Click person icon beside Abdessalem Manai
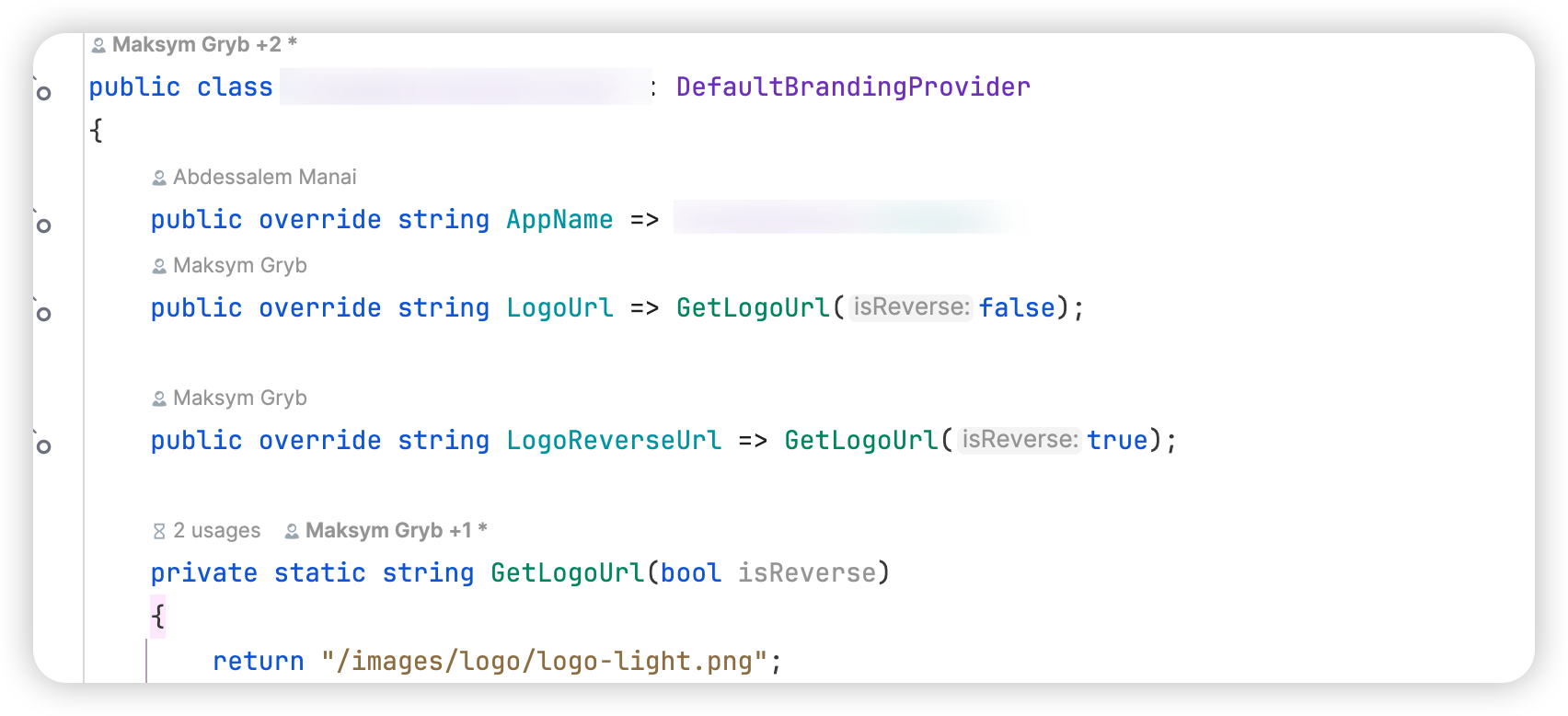1568x716 pixels. [159, 178]
